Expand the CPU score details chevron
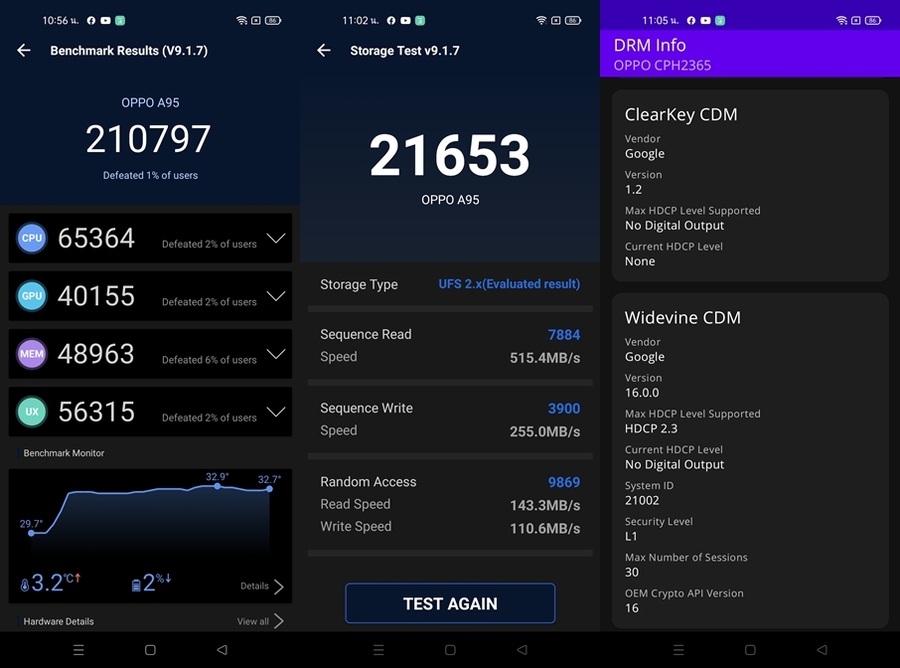This screenshot has height=668, width=900. pyautogui.click(x=276, y=238)
